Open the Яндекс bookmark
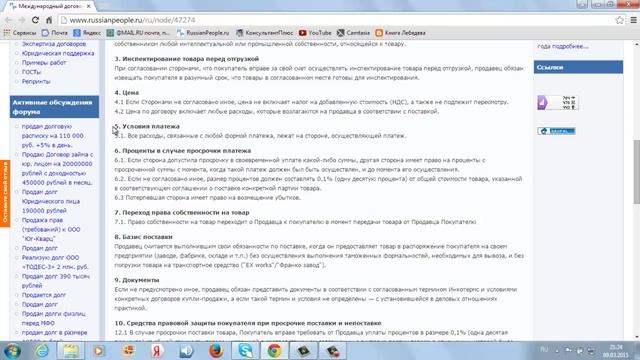Screen dimensions: 640x360 point(87,33)
